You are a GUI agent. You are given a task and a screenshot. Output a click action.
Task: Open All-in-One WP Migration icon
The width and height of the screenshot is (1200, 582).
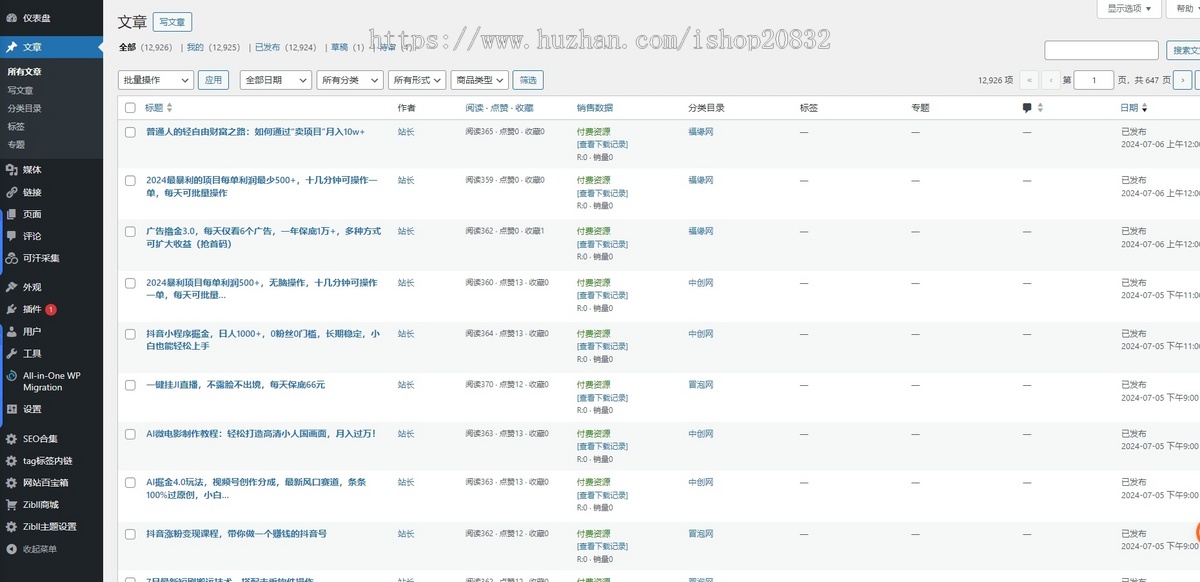pyautogui.click(x=11, y=376)
